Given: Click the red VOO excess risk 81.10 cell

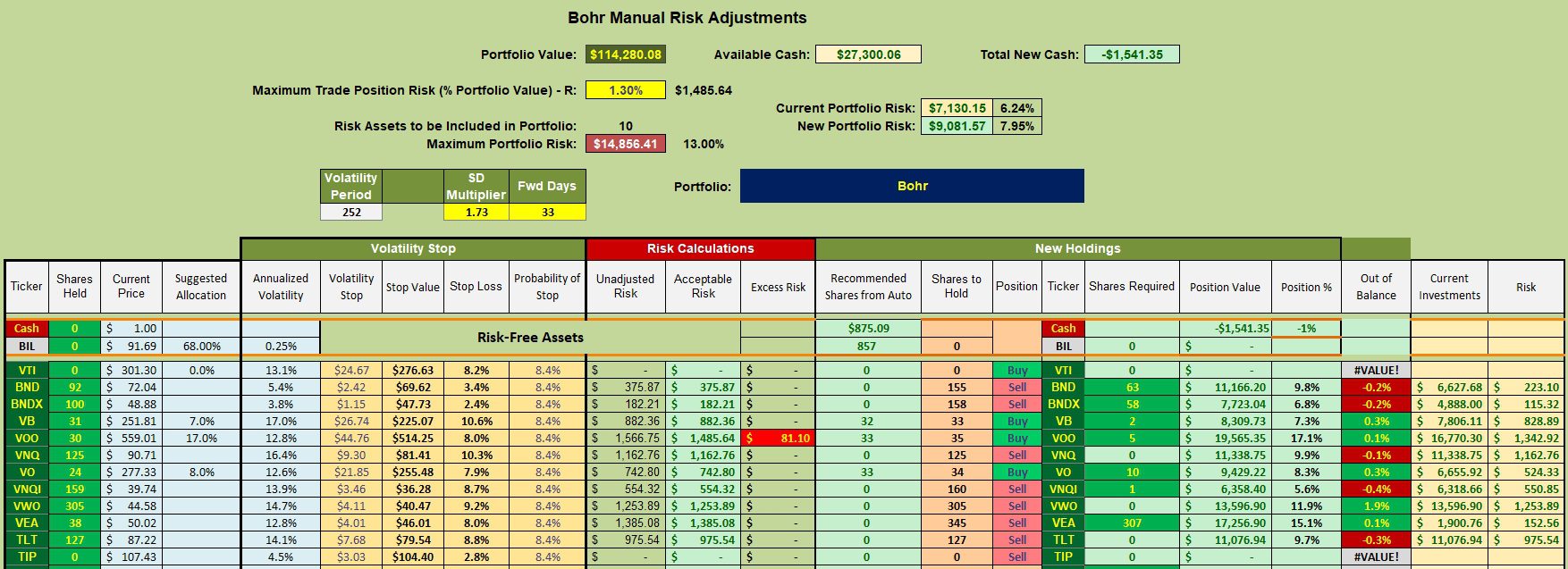Looking at the screenshot, I should click(x=778, y=439).
